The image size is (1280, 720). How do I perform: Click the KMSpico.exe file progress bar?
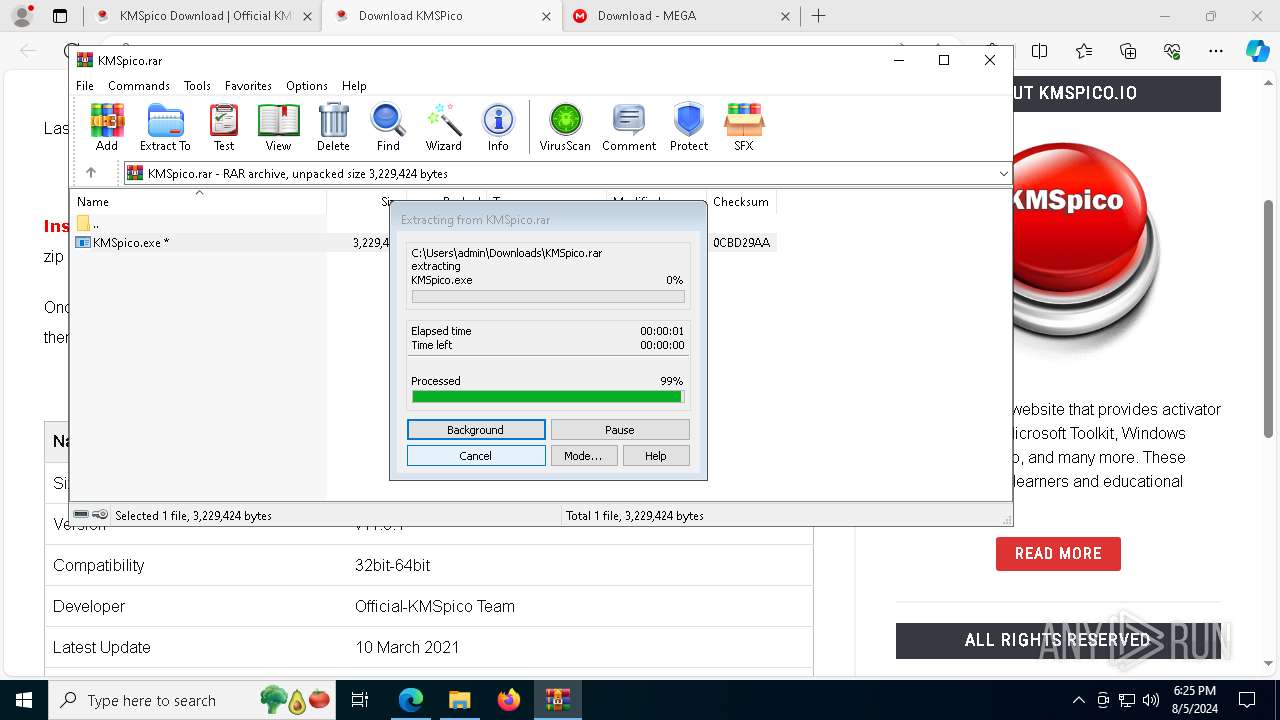[x=548, y=297]
